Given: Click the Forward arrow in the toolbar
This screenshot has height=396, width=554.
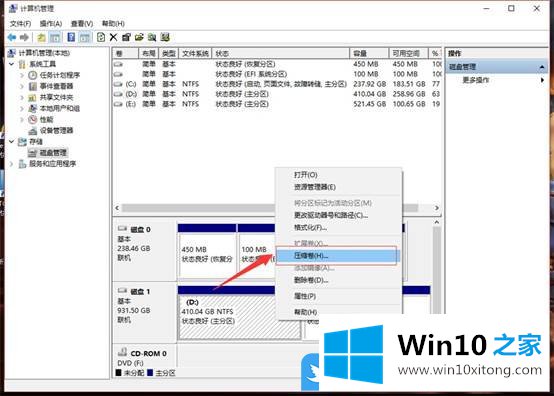Looking at the screenshot, I should point(24,37).
